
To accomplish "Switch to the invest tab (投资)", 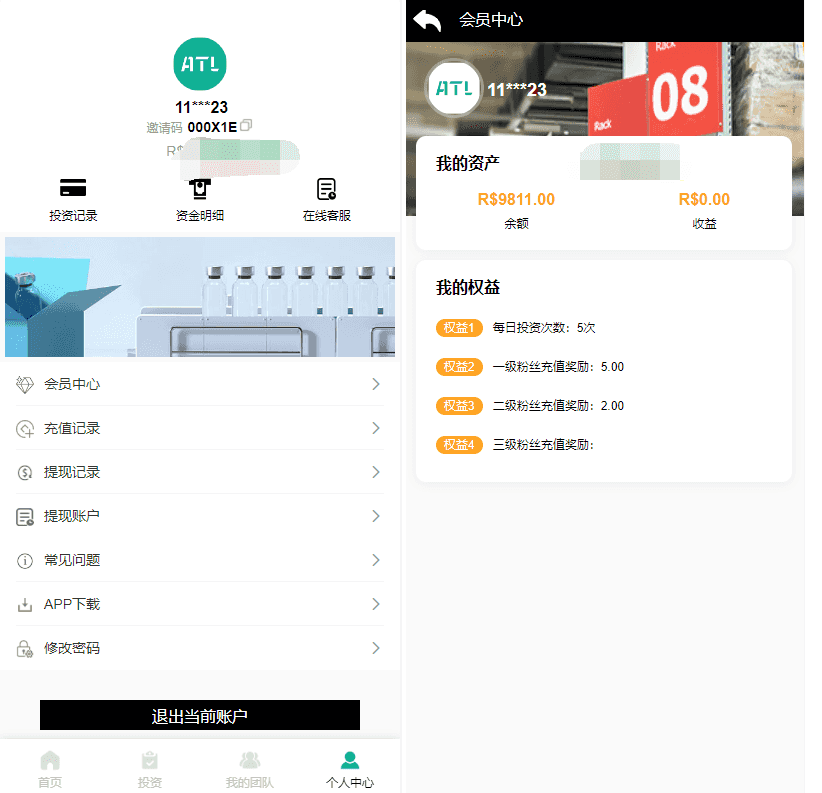I will pyautogui.click(x=150, y=768).
